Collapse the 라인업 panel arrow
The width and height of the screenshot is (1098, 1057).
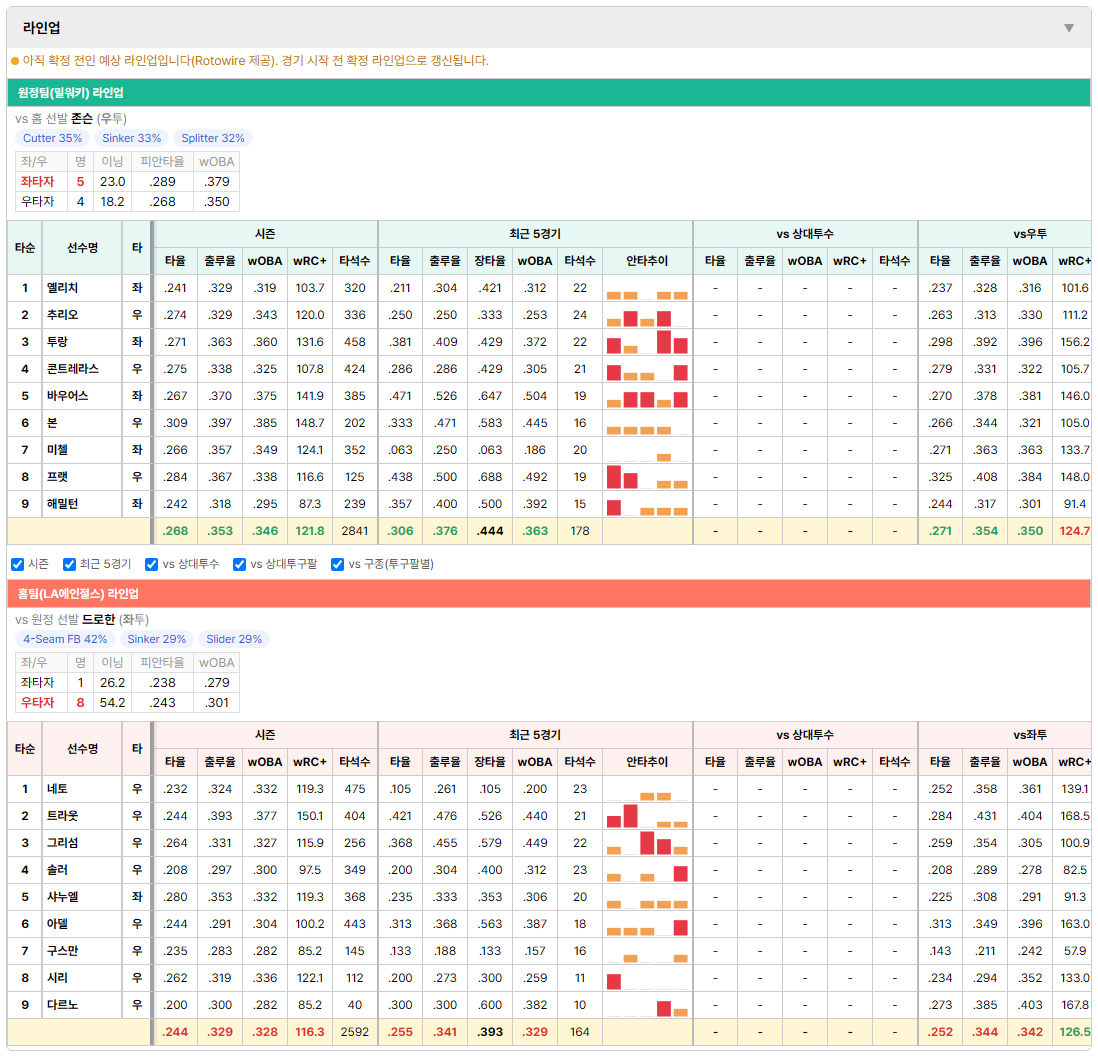click(x=1069, y=28)
